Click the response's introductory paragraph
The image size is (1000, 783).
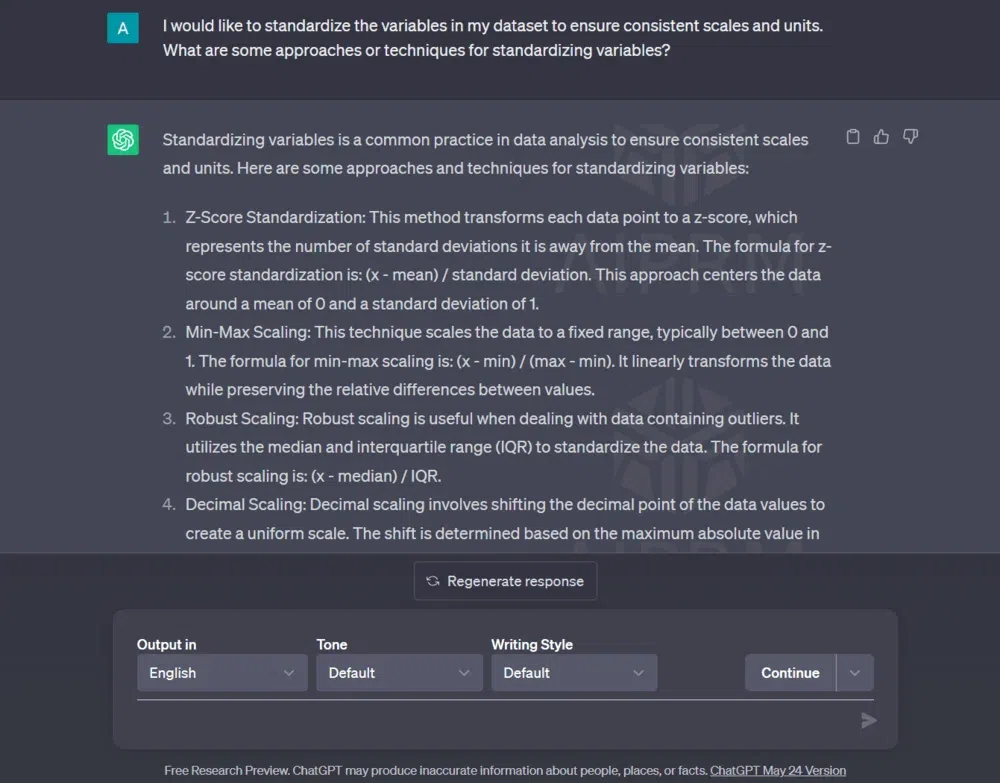pyautogui.click(x=485, y=154)
